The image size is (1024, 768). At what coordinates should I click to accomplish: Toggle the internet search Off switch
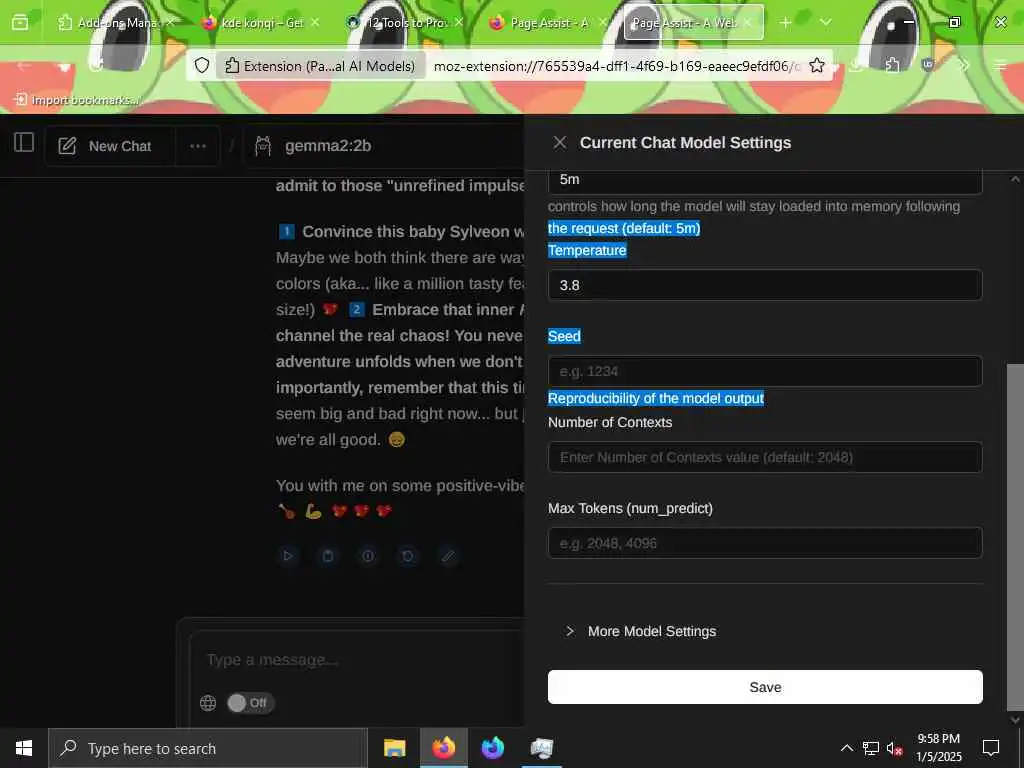coord(250,703)
